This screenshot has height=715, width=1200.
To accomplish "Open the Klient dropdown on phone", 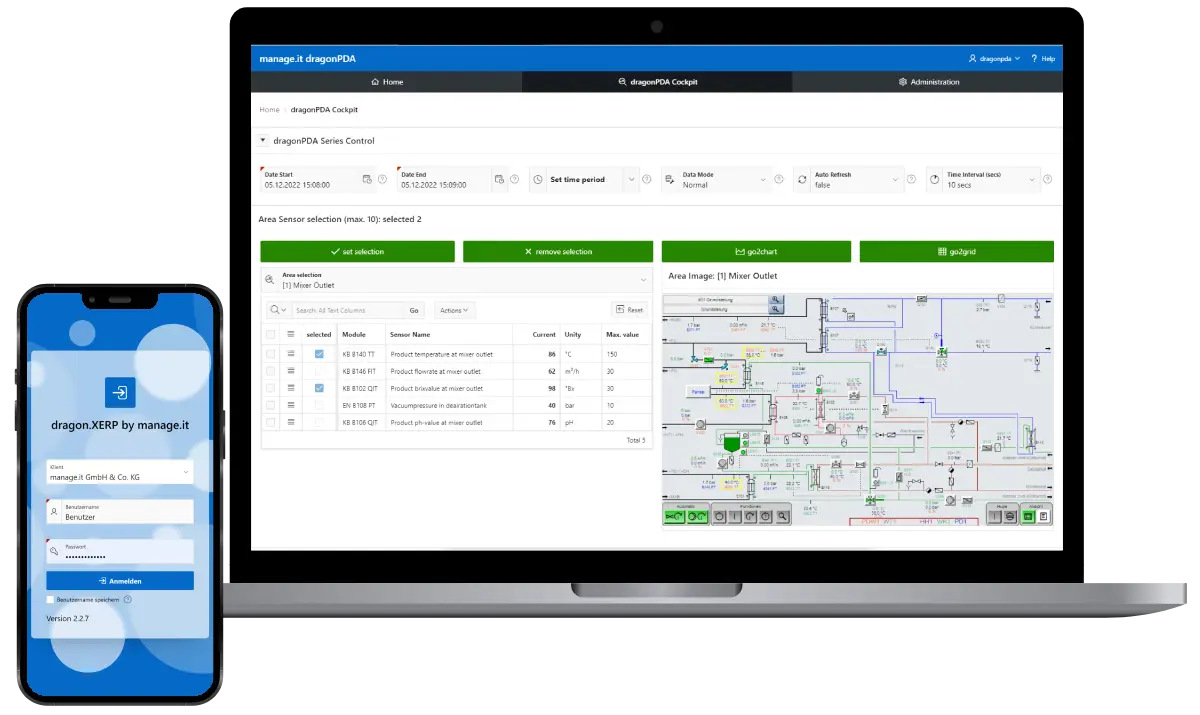I will [120, 472].
